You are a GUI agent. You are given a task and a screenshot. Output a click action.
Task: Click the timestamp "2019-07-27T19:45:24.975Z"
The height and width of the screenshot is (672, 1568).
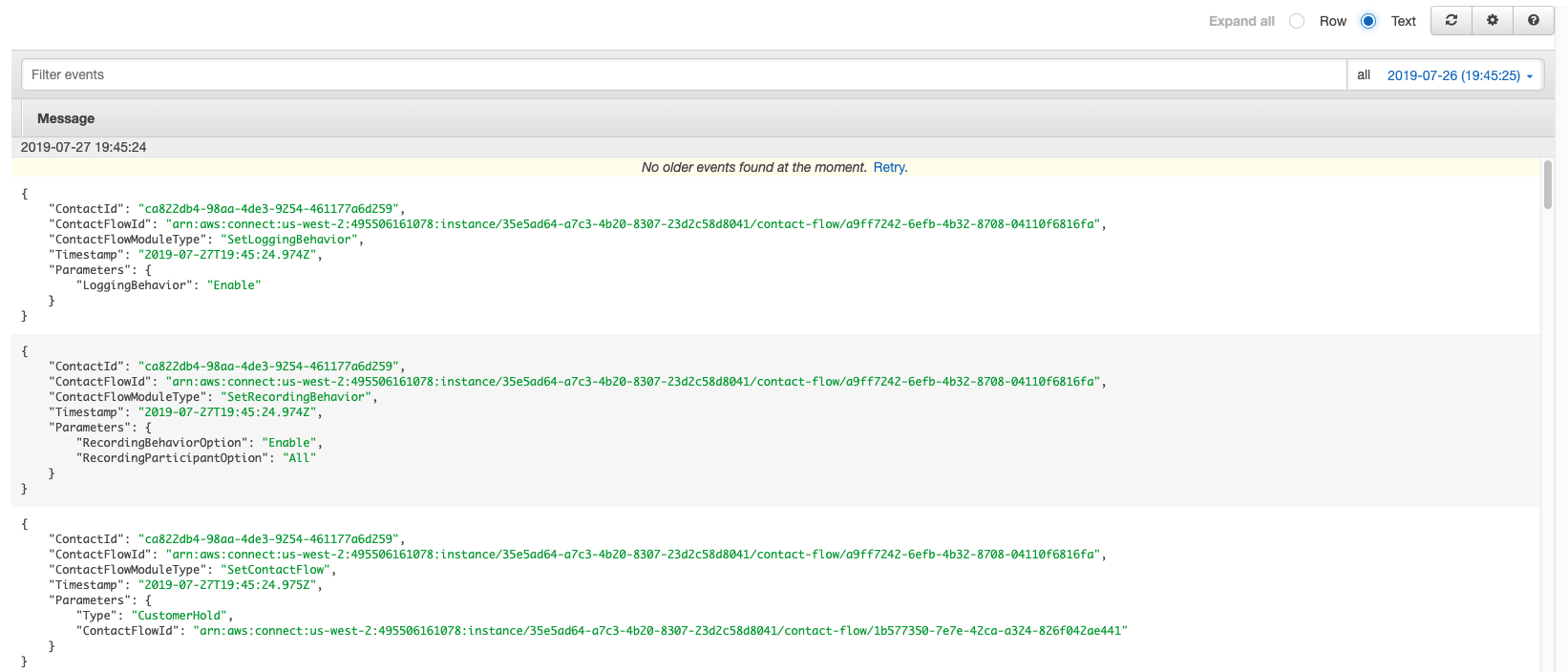(227, 585)
